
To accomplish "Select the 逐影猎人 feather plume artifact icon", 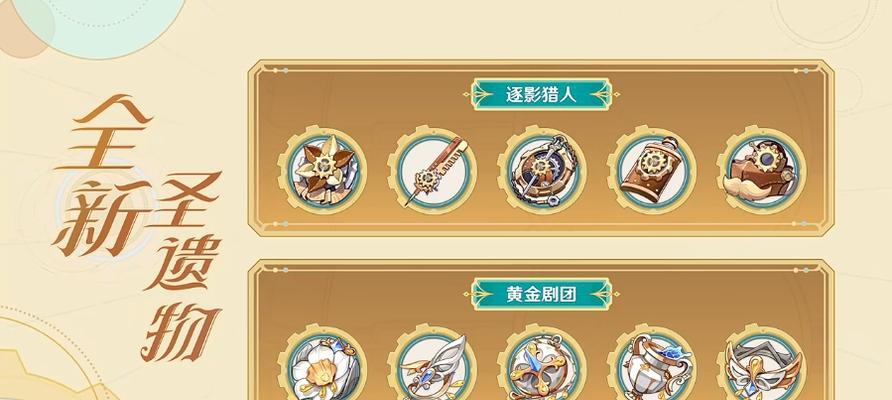I will pos(432,170).
